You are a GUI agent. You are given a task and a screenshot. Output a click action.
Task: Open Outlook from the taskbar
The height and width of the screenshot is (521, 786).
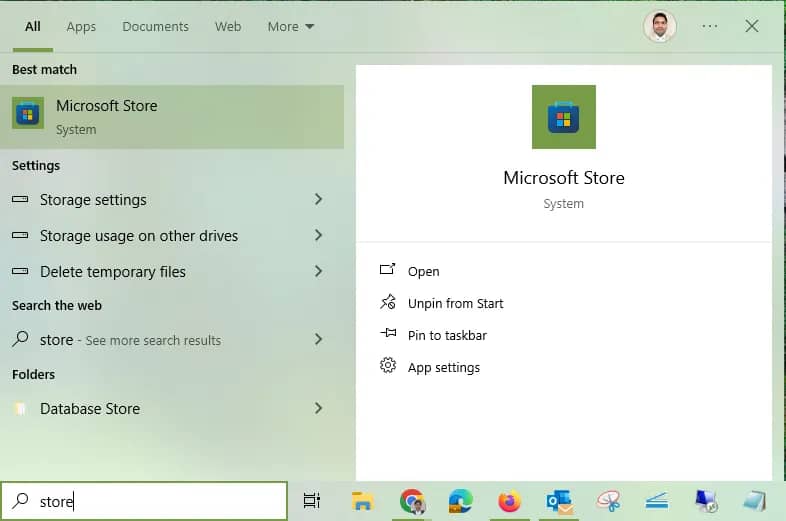click(559, 502)
